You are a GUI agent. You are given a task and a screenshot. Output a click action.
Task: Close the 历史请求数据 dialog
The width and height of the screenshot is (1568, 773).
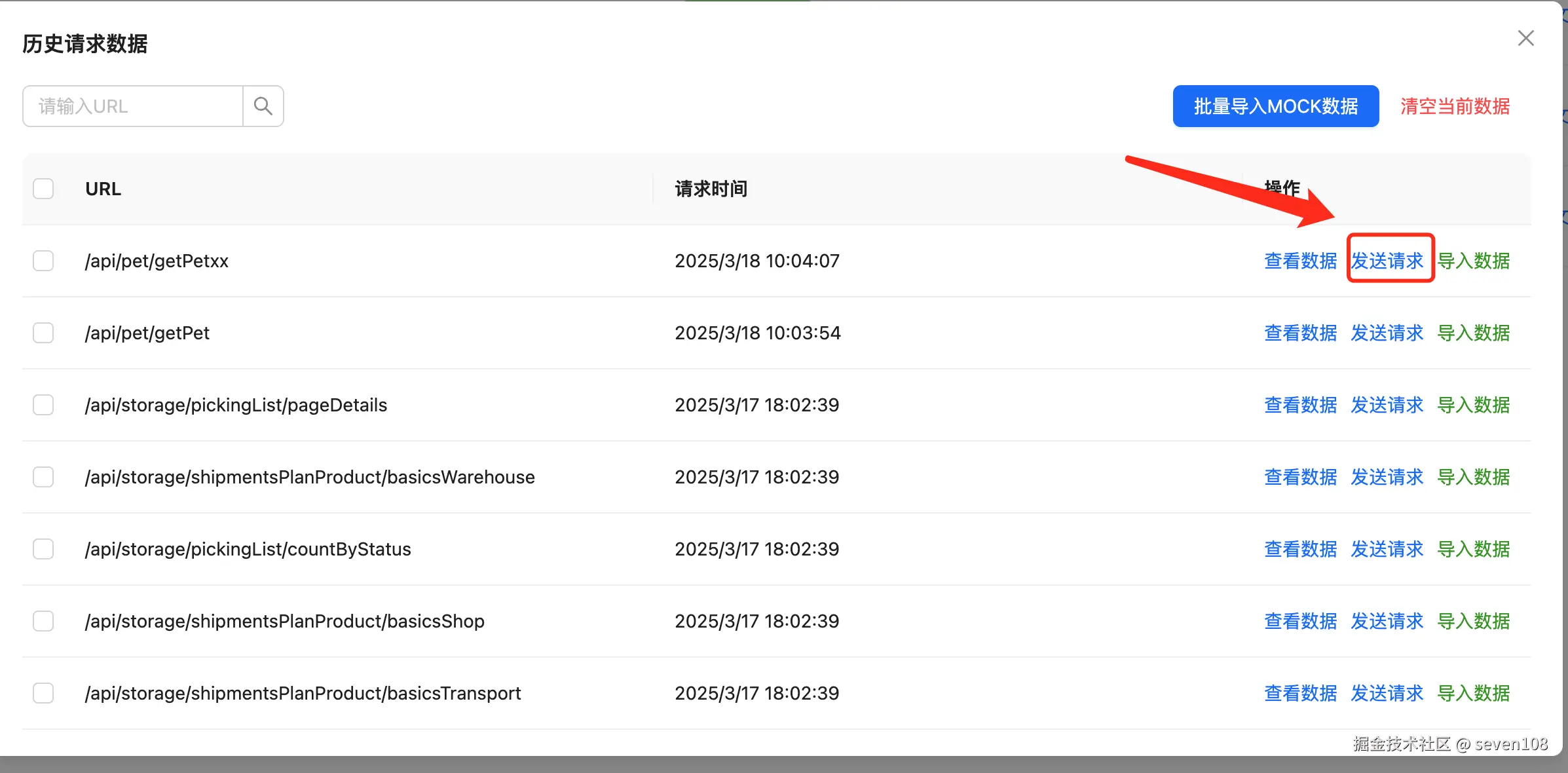coord(1525,39)
